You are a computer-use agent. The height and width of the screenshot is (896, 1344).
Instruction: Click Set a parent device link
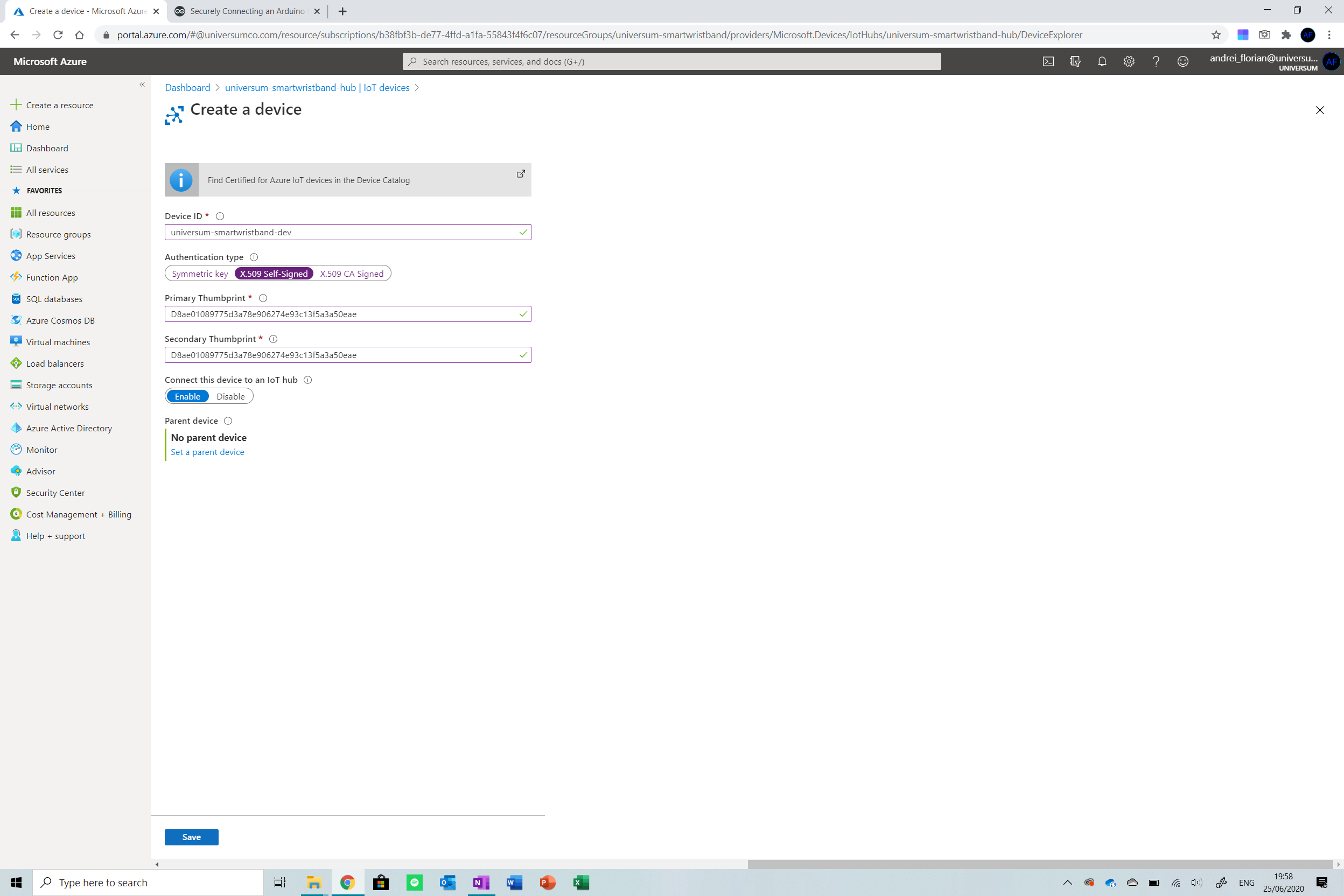pos(207,452)
